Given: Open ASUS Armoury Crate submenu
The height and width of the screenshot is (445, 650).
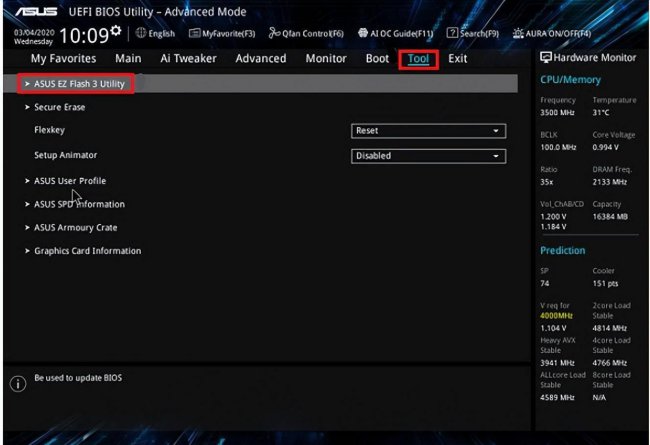Looking at the screenshot, I should pos(75,228).
